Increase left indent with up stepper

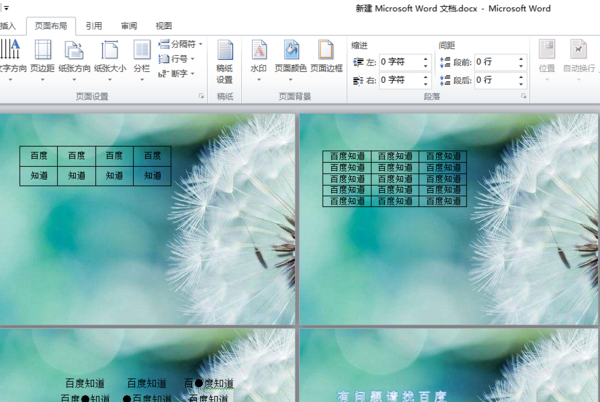[426, 59]
